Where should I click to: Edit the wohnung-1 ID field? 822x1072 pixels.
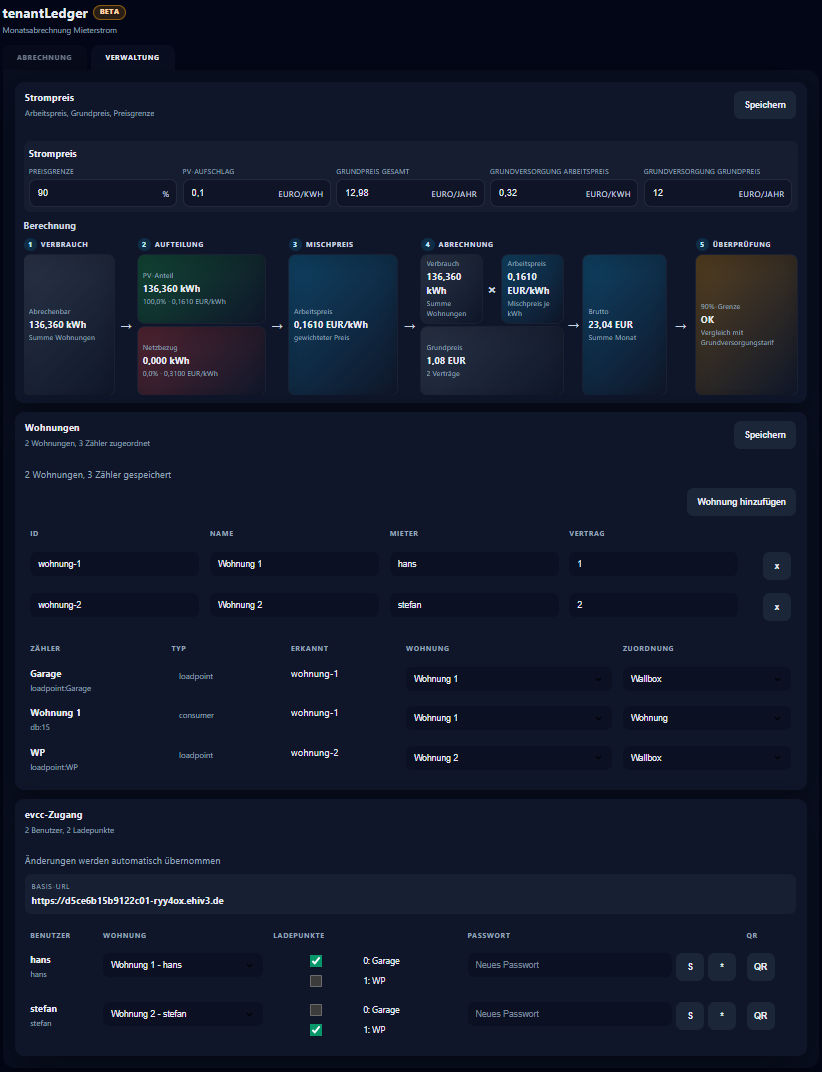[114, 564]
